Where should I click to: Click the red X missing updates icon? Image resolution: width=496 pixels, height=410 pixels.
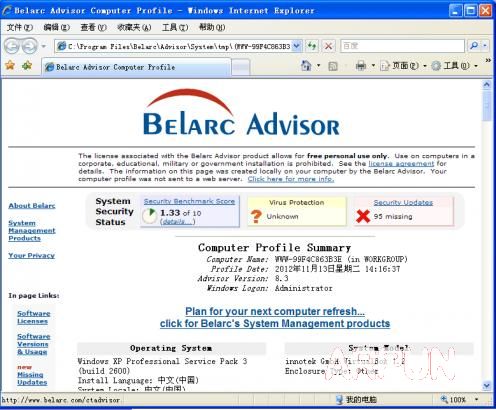(x=363, y=216)
